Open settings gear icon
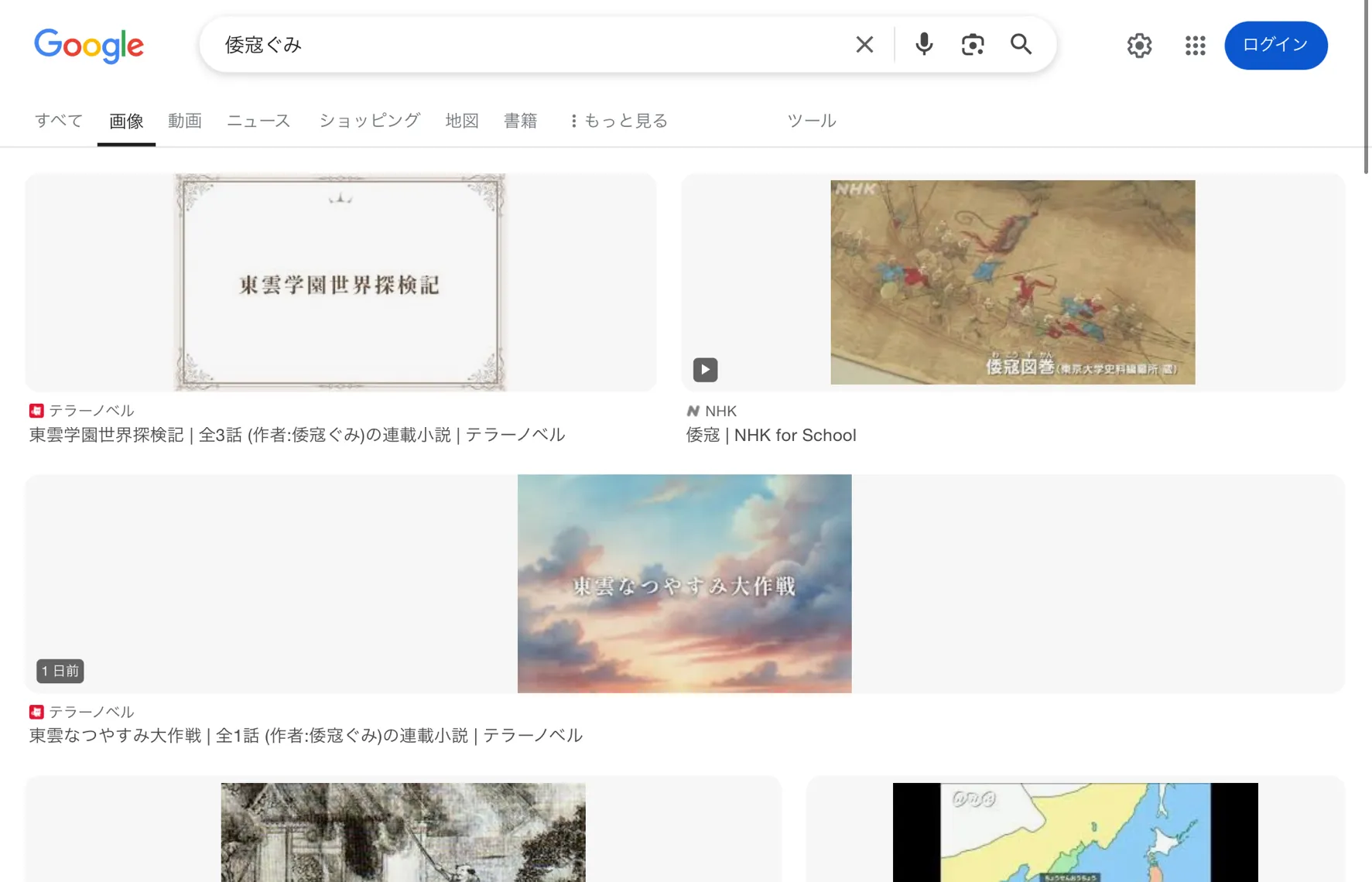Image resolution: width=1372 pixels, height=882 pixels. 1139,46
